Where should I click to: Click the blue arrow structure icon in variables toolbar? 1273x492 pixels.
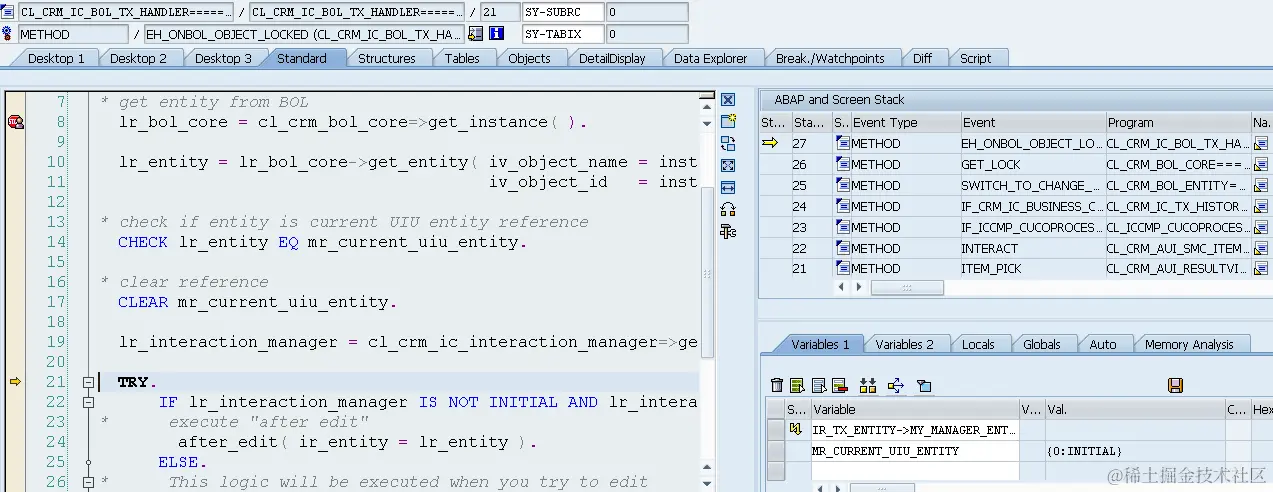[x=896, y=385]
